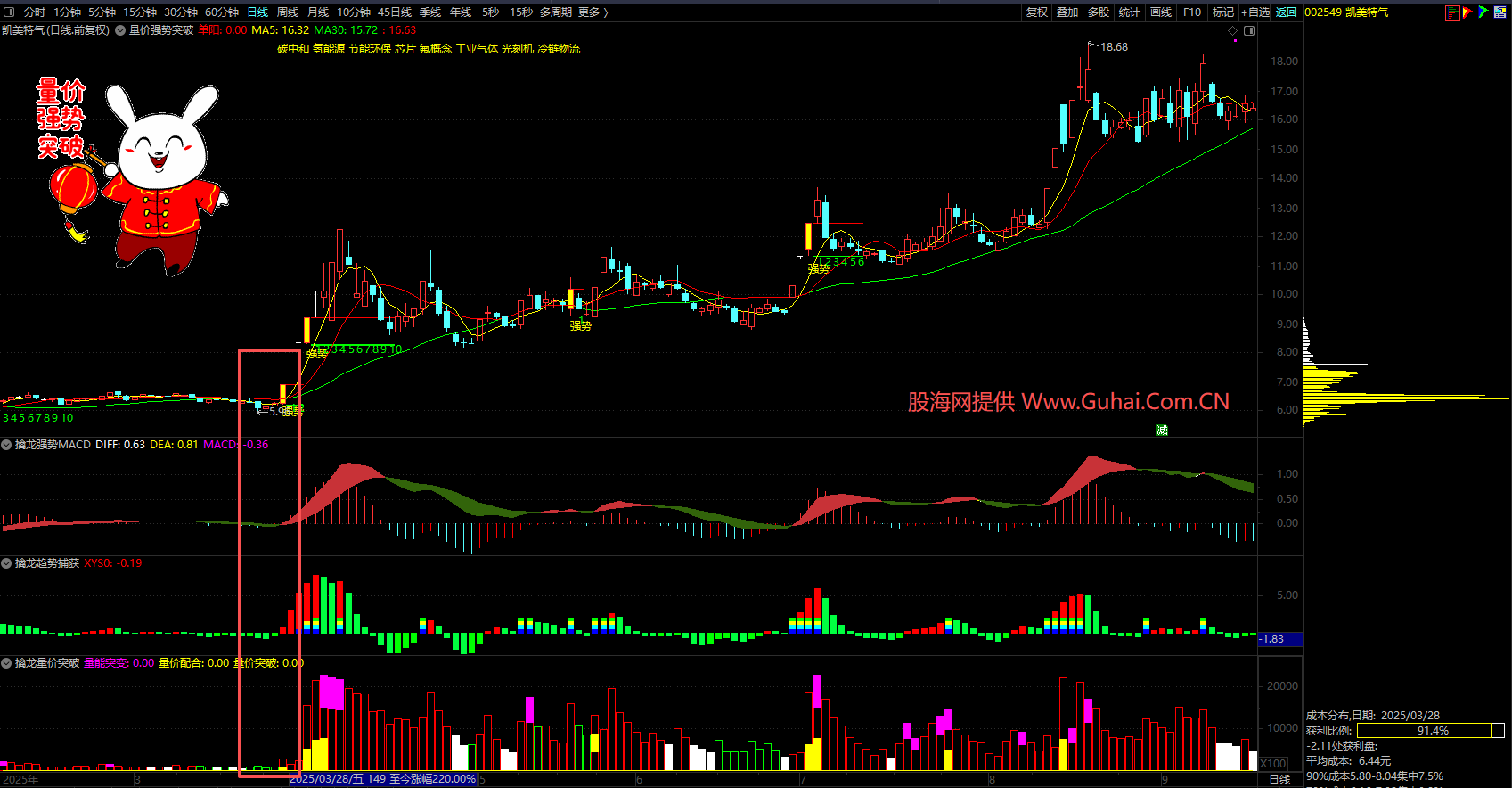Toggle the 复权 price adjustment button

(x=1037, y=12)
